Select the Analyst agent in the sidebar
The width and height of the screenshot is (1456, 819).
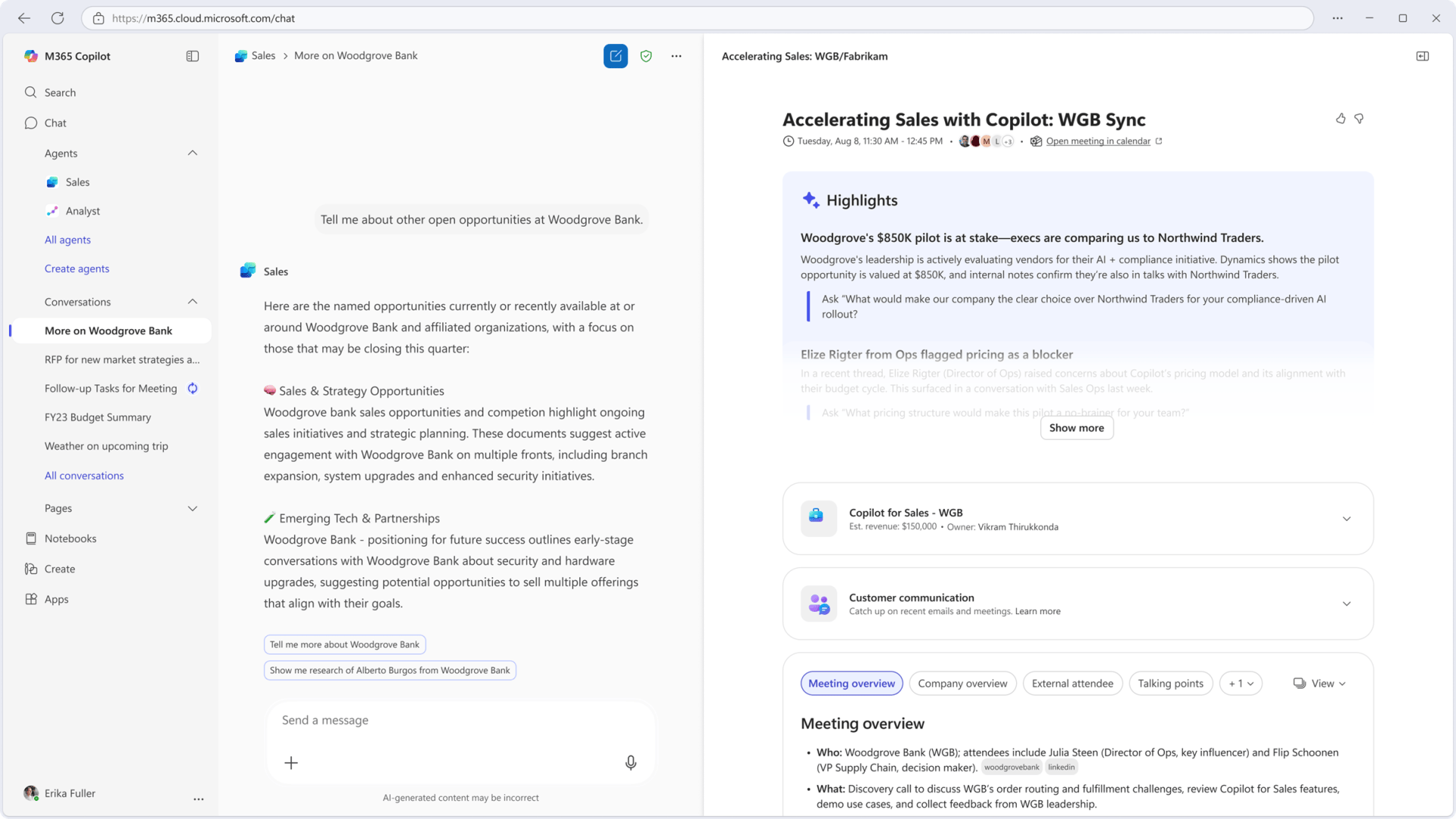(83, 211)
